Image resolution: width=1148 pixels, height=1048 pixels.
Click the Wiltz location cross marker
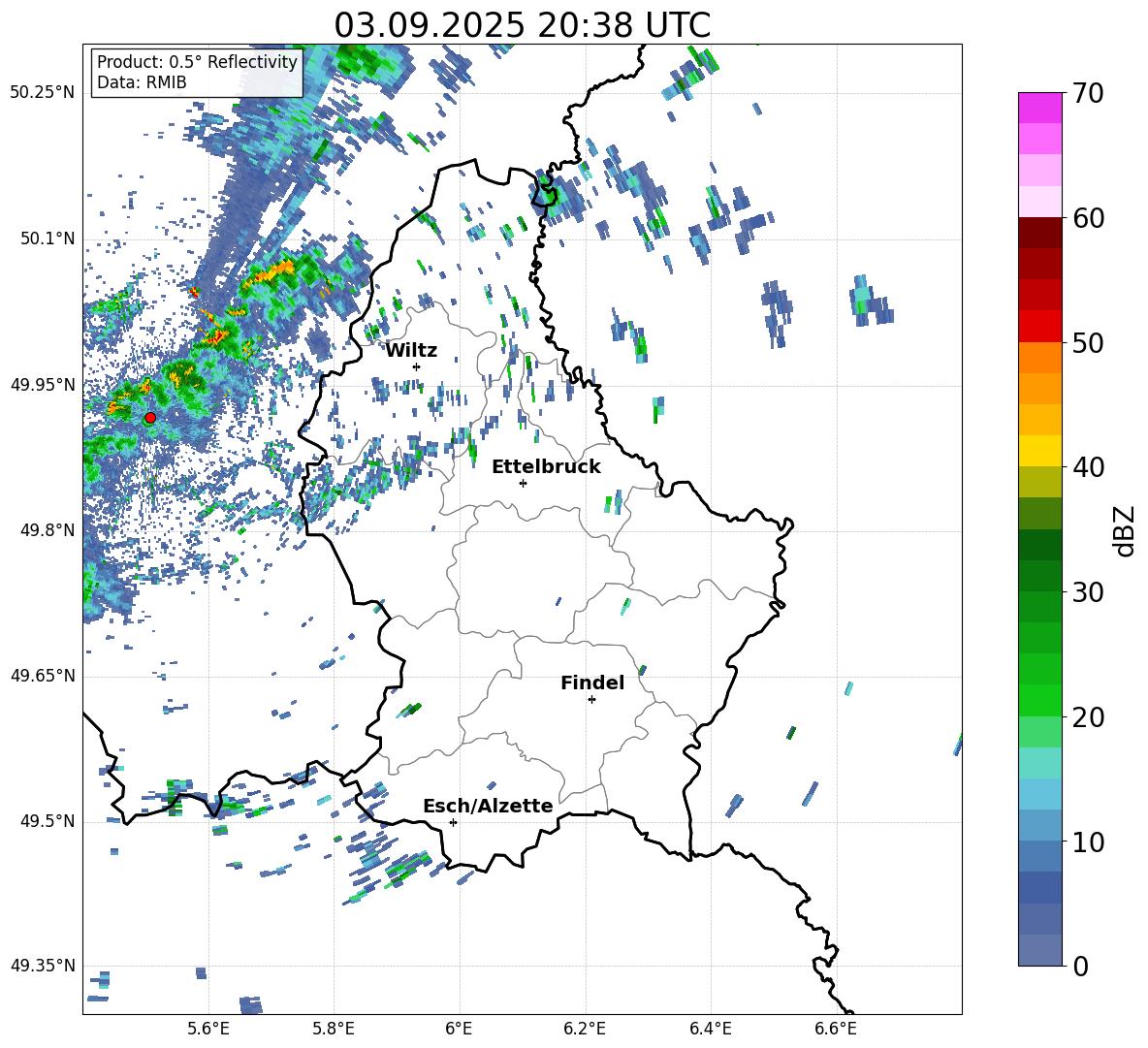click(417, 366)
